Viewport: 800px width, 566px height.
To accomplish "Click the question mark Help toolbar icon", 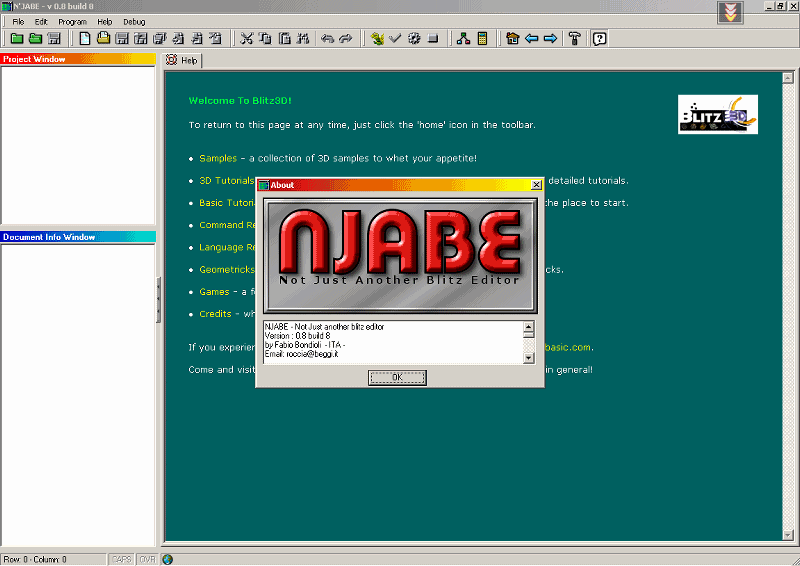I will 599,39.
